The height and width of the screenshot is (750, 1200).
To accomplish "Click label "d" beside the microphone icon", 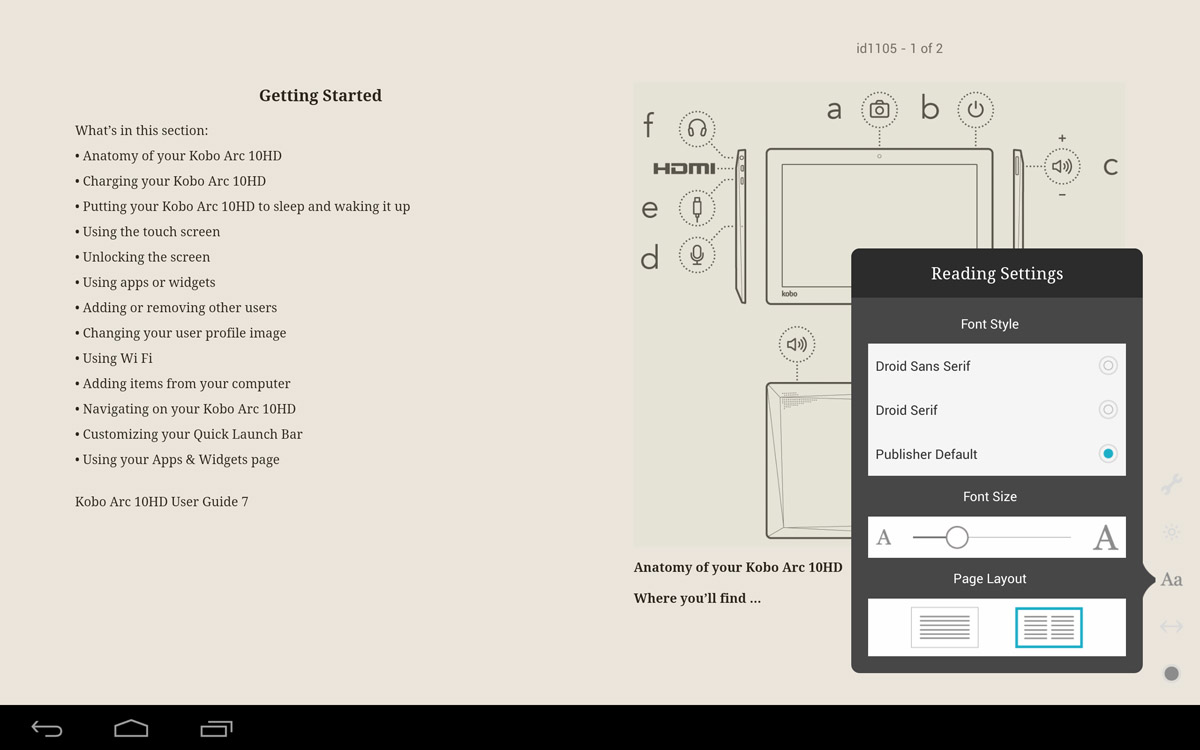I will tap(650, 257).
